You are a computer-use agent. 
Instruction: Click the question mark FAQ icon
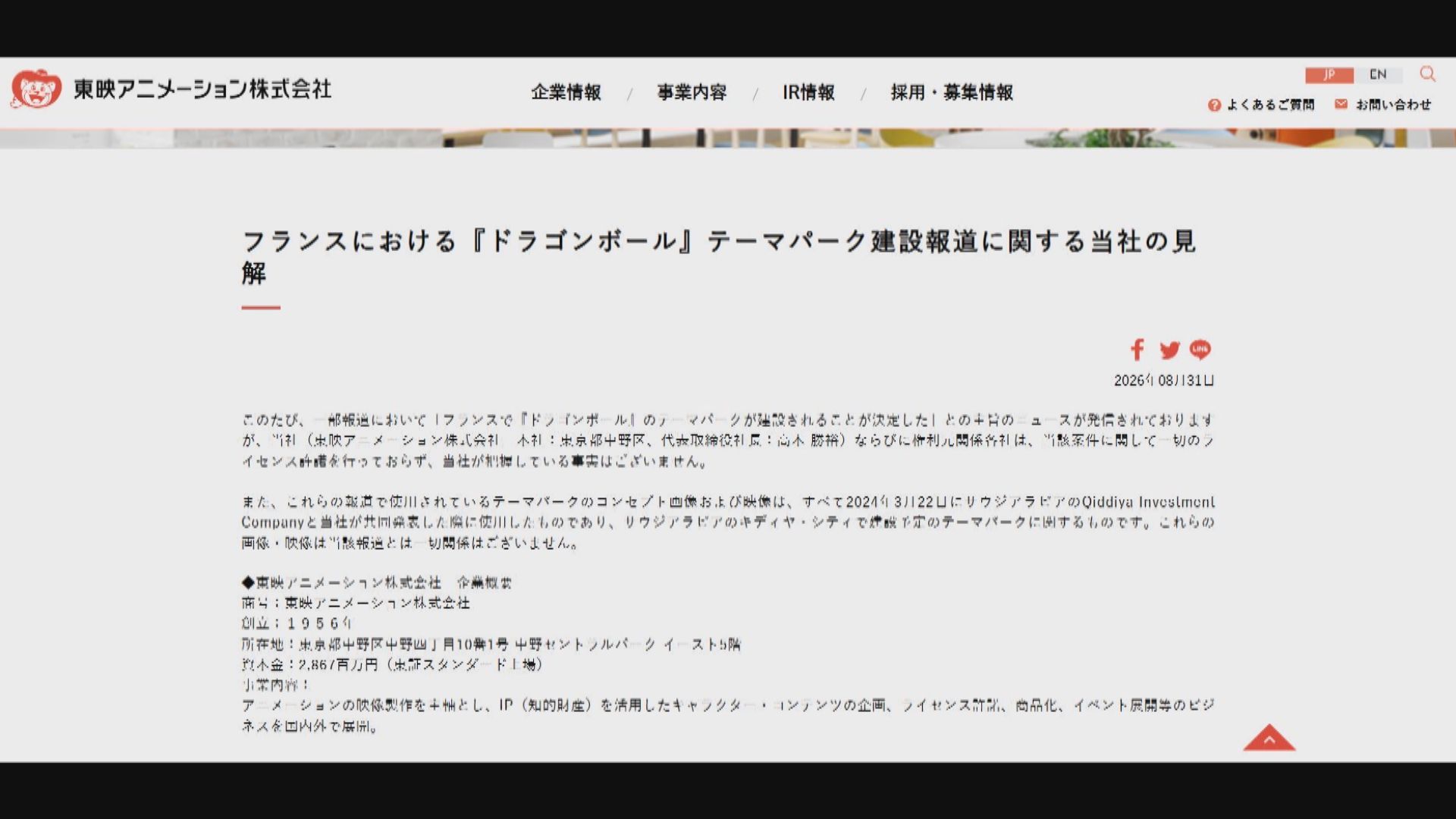1214,105
